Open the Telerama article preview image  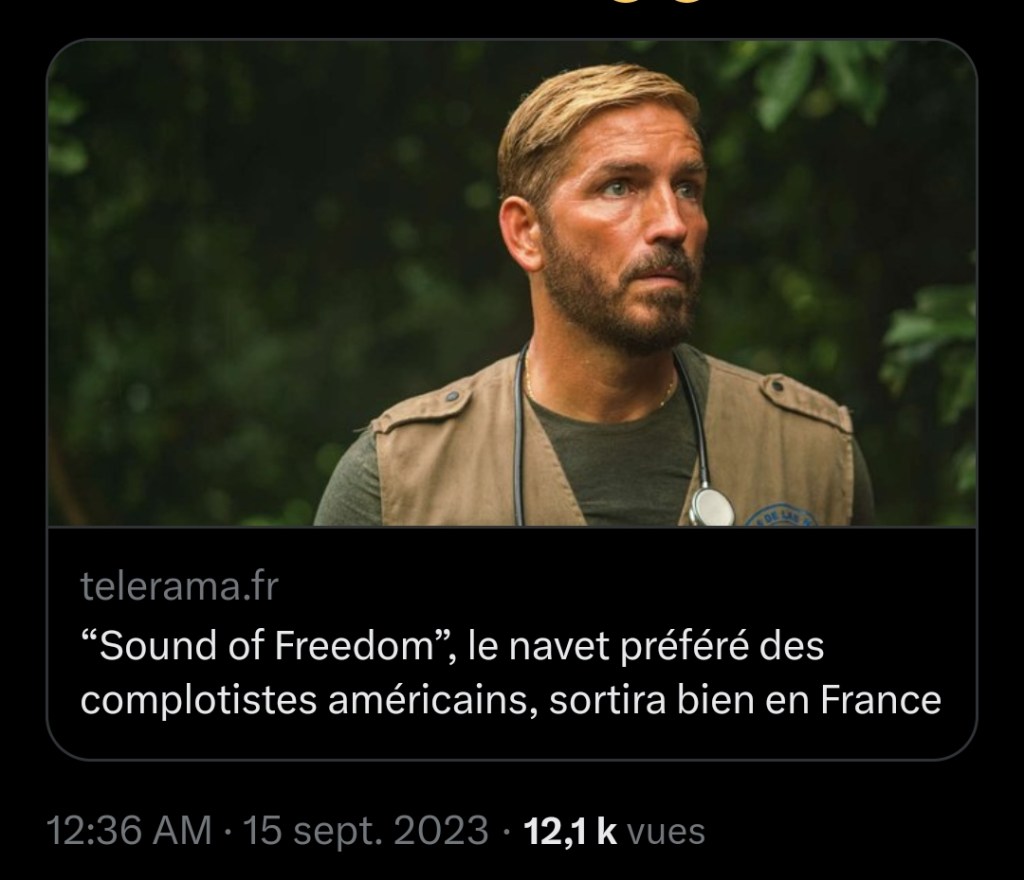click(x=512, y=283)
